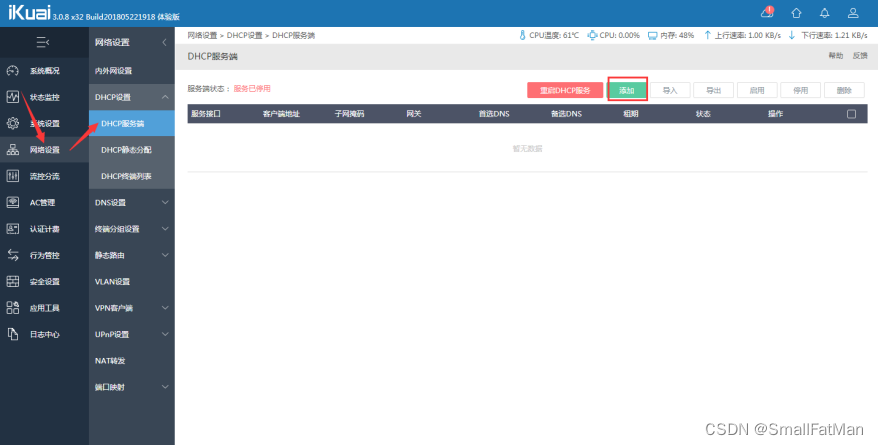Viewport: 878px width, 445px height.
Task: Expand the DNS设置 section
Action: click(165, 203)
